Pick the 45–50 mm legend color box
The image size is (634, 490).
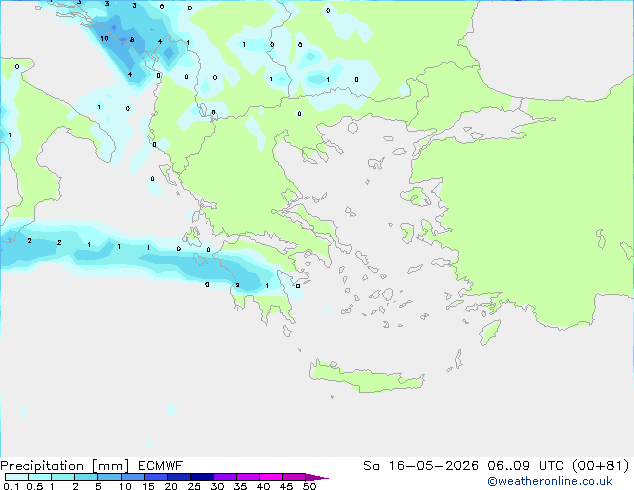294,477
